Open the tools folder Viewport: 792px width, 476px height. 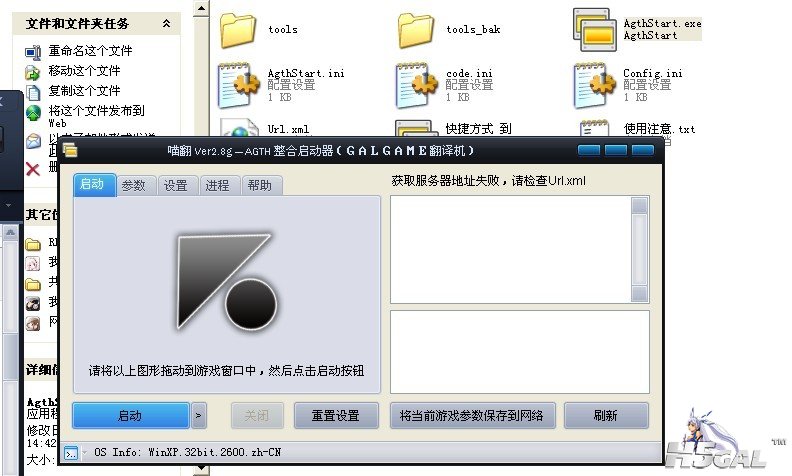point(238,30)
